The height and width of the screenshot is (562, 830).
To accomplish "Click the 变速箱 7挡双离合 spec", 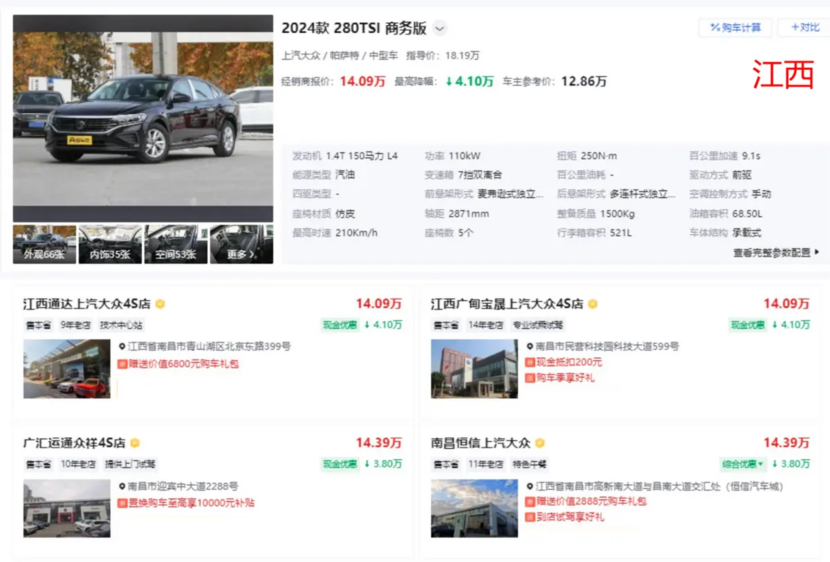I will (x=463, y=175).
